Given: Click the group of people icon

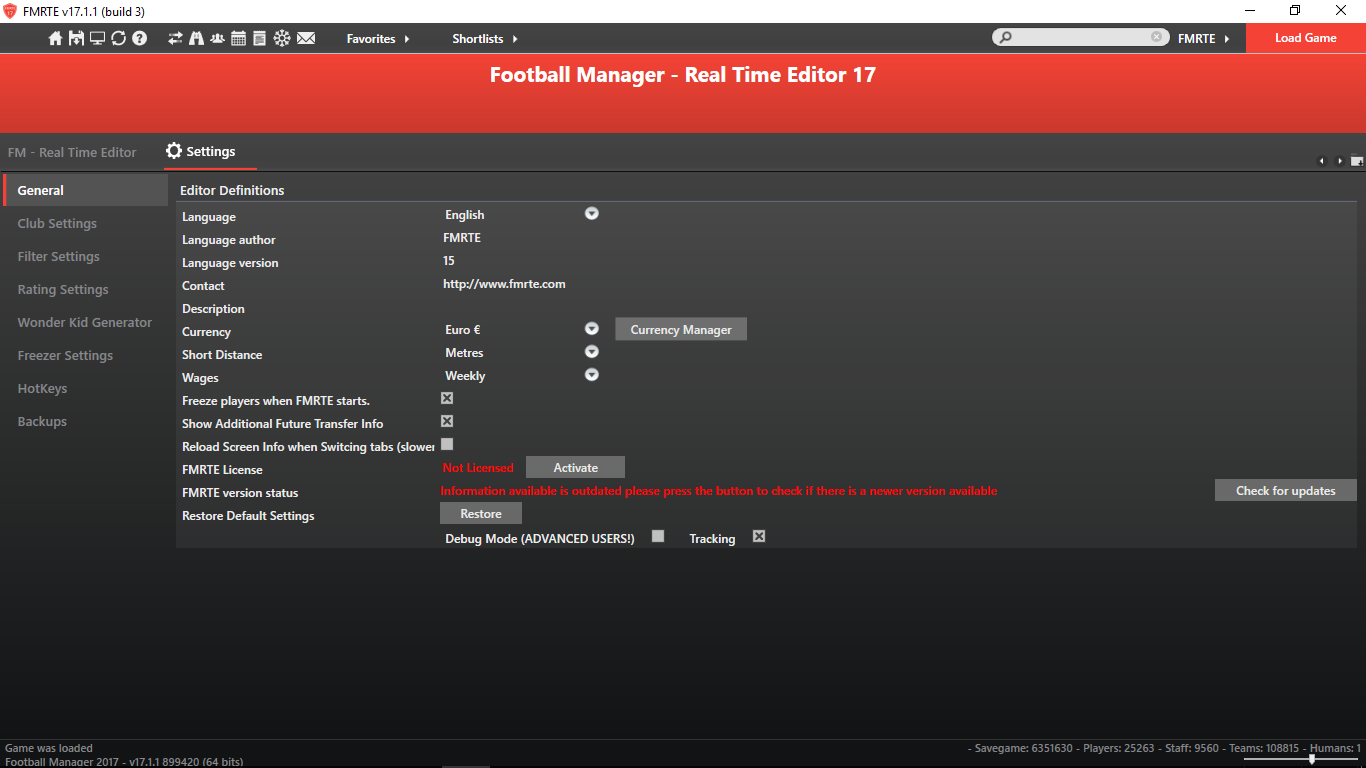Looking at the screenshot, I should point(217,38).
